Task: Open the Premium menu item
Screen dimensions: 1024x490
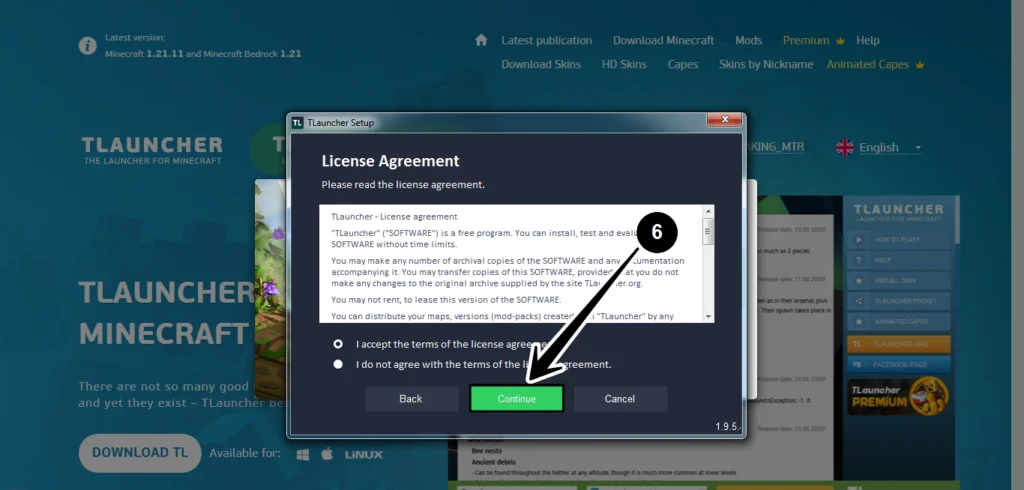Action: [806, 41]
